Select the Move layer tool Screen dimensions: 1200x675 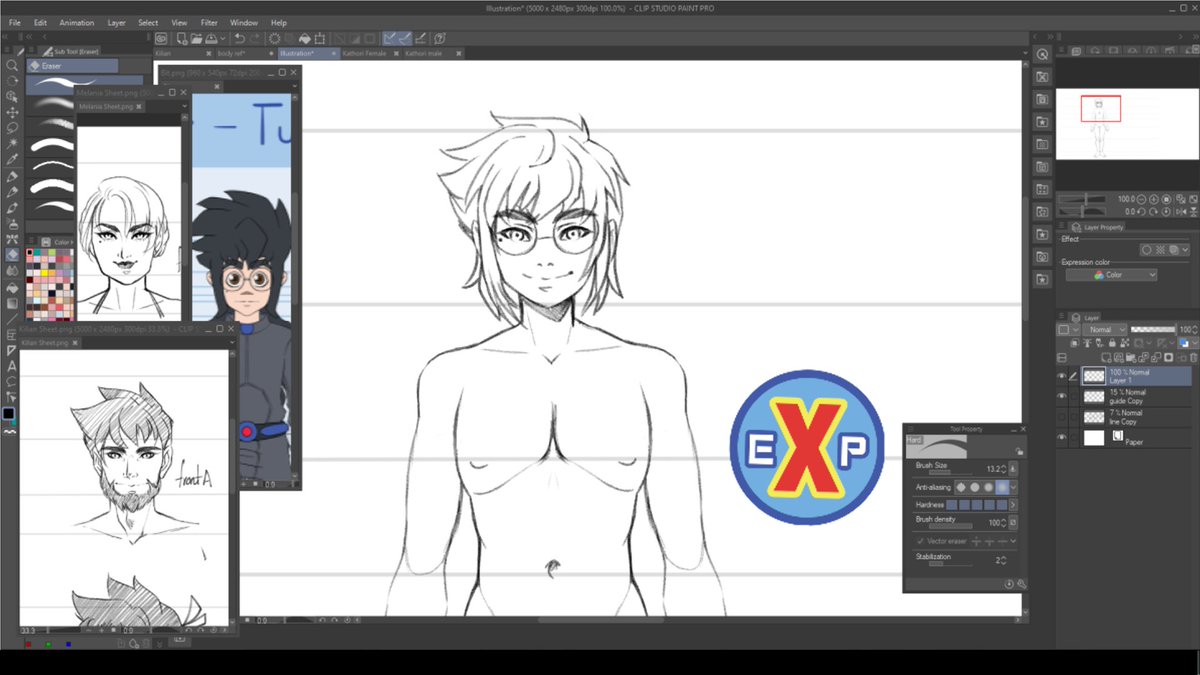[11, 112]
